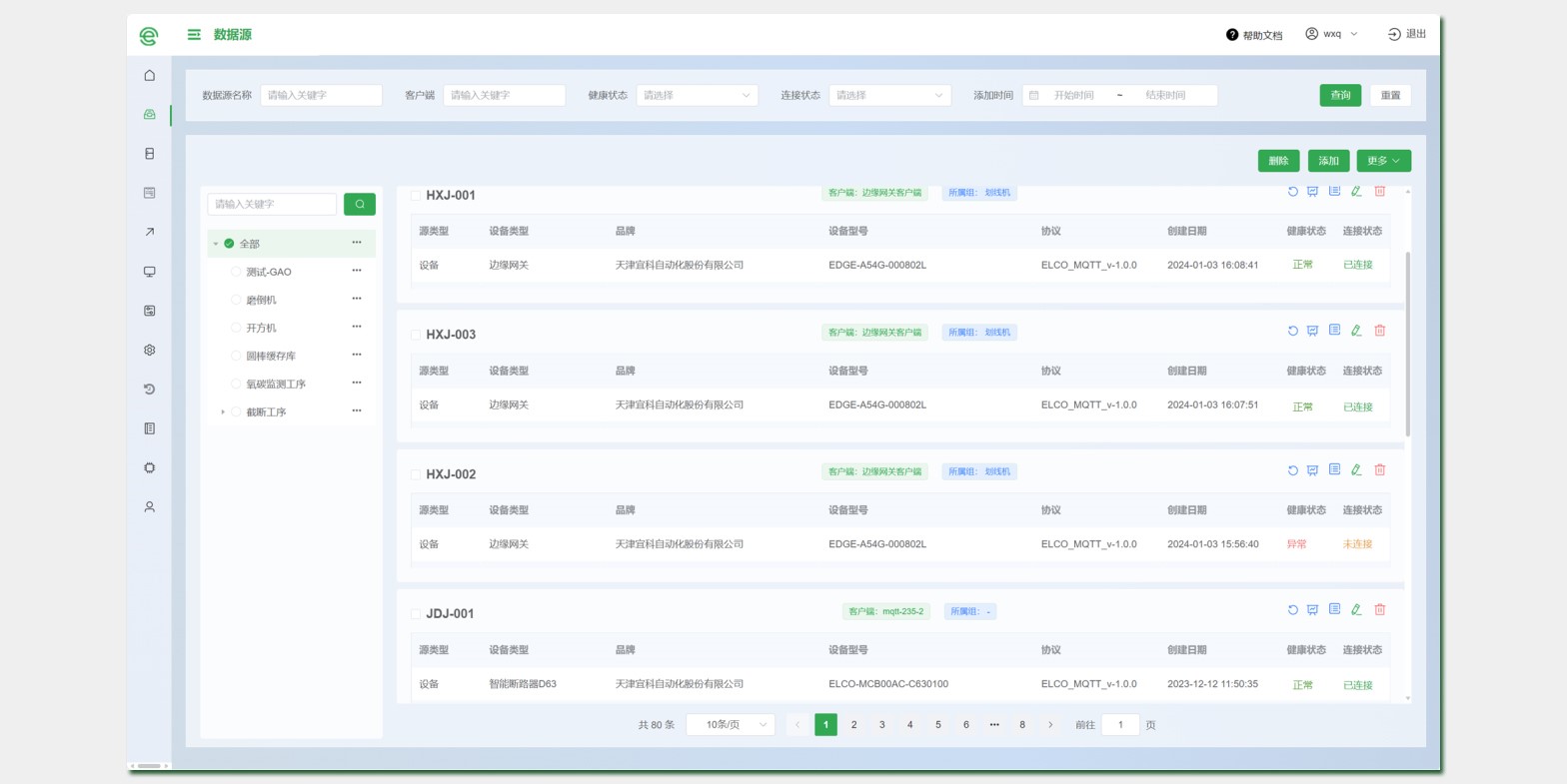The image size is (1567, 784).
Task: Go to page 2
Action: [853, 725]
